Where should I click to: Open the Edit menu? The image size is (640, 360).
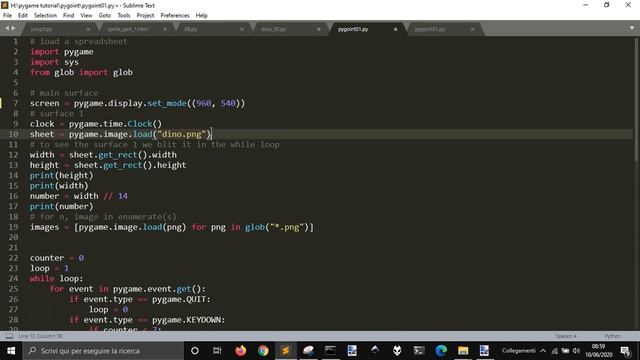pos(22,16)
